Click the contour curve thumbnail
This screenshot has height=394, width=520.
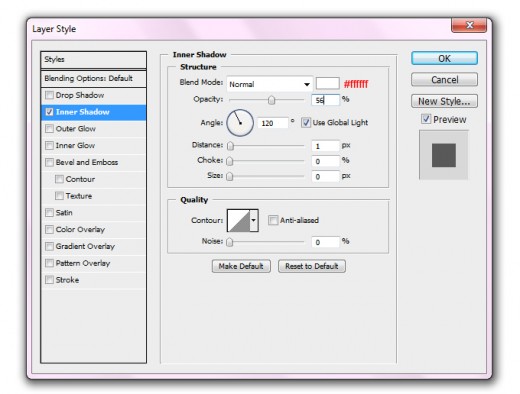pos(239,220)
